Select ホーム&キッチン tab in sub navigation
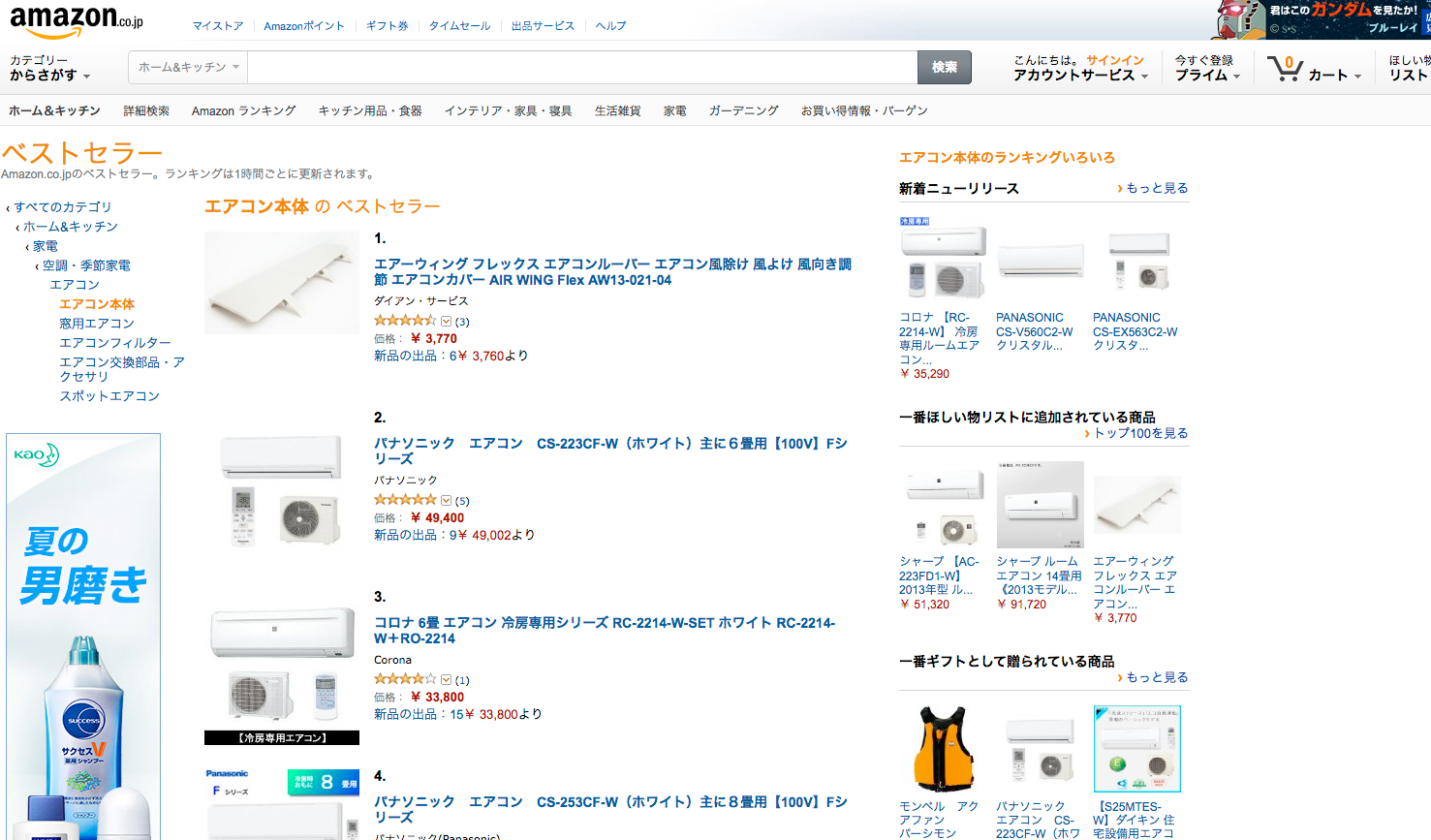The height and width of the screenshot is (840, 1431). [x=55, y=111]
